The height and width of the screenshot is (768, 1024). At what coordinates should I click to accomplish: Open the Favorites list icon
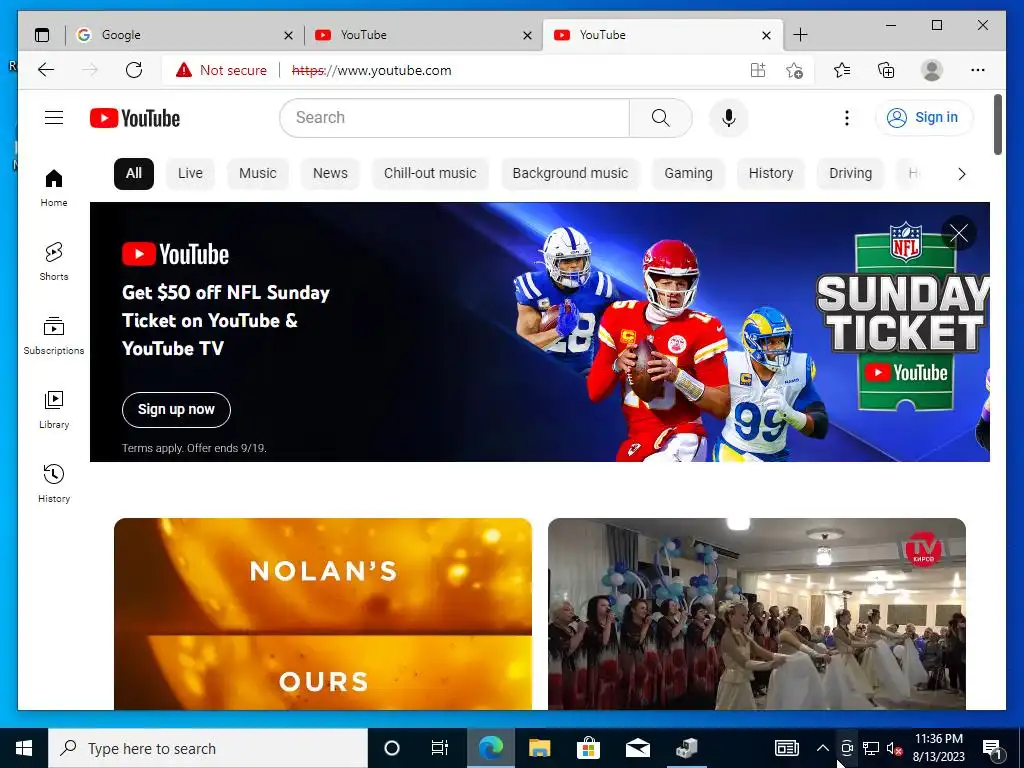click(x=842, y=70)
